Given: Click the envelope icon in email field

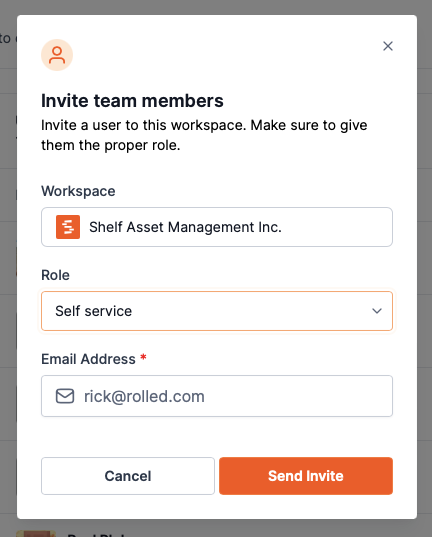Looking at the screenshot, I should click(x=65, y=396).
